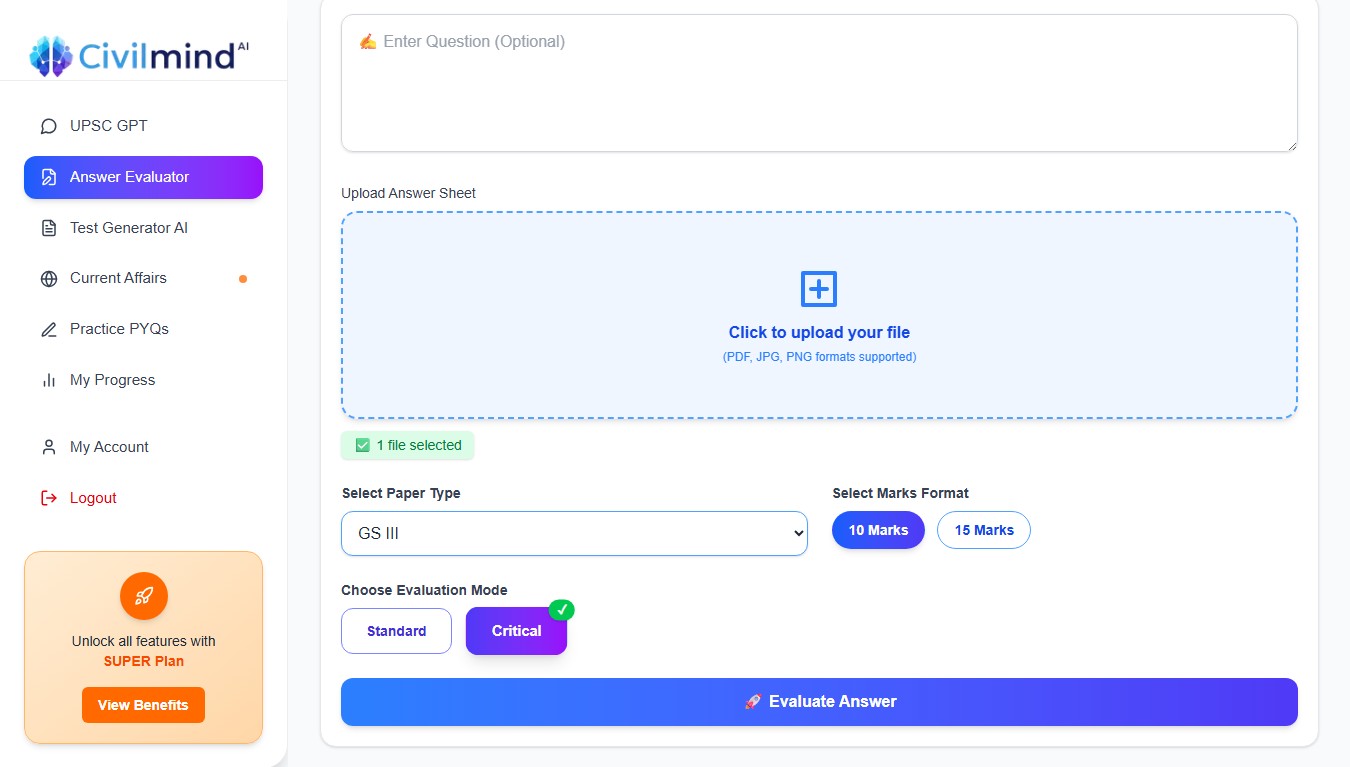The height and width of the screenshot is (767, 1350).
Task: Switch evaluation mode to Standard
Action: click(x=396, y=631)
